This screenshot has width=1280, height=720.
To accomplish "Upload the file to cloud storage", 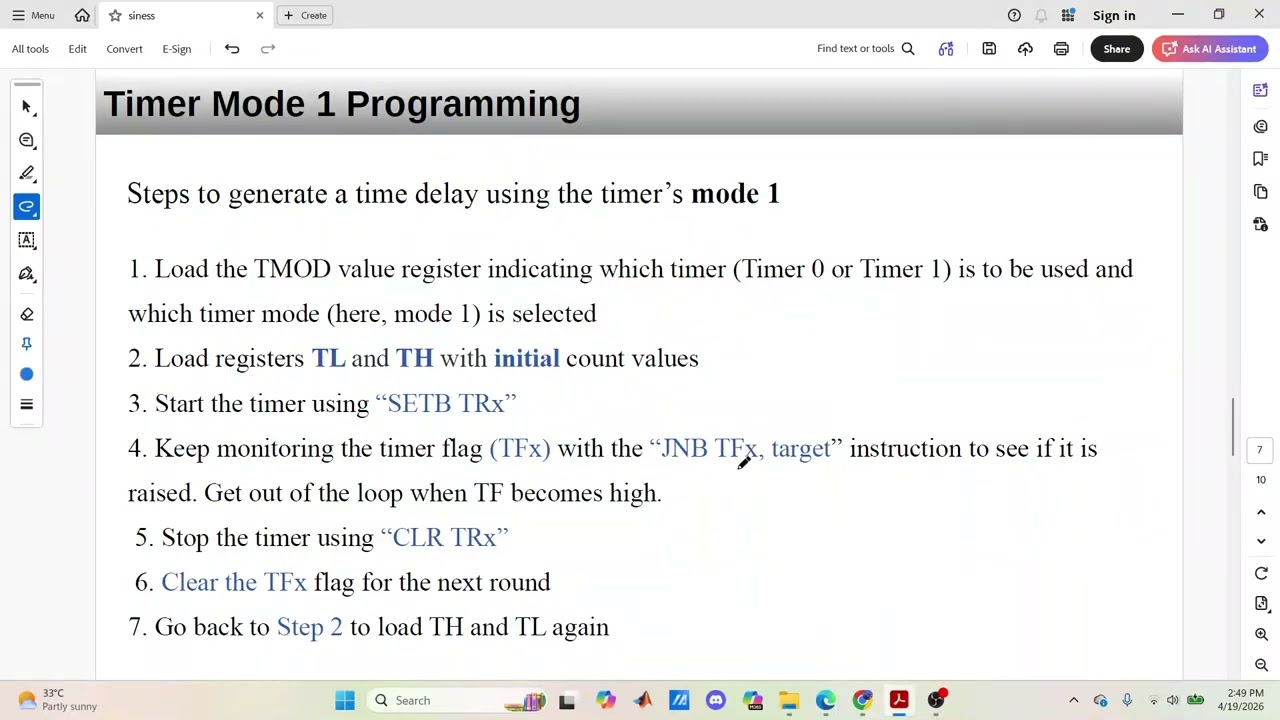I will point(1025,48).
